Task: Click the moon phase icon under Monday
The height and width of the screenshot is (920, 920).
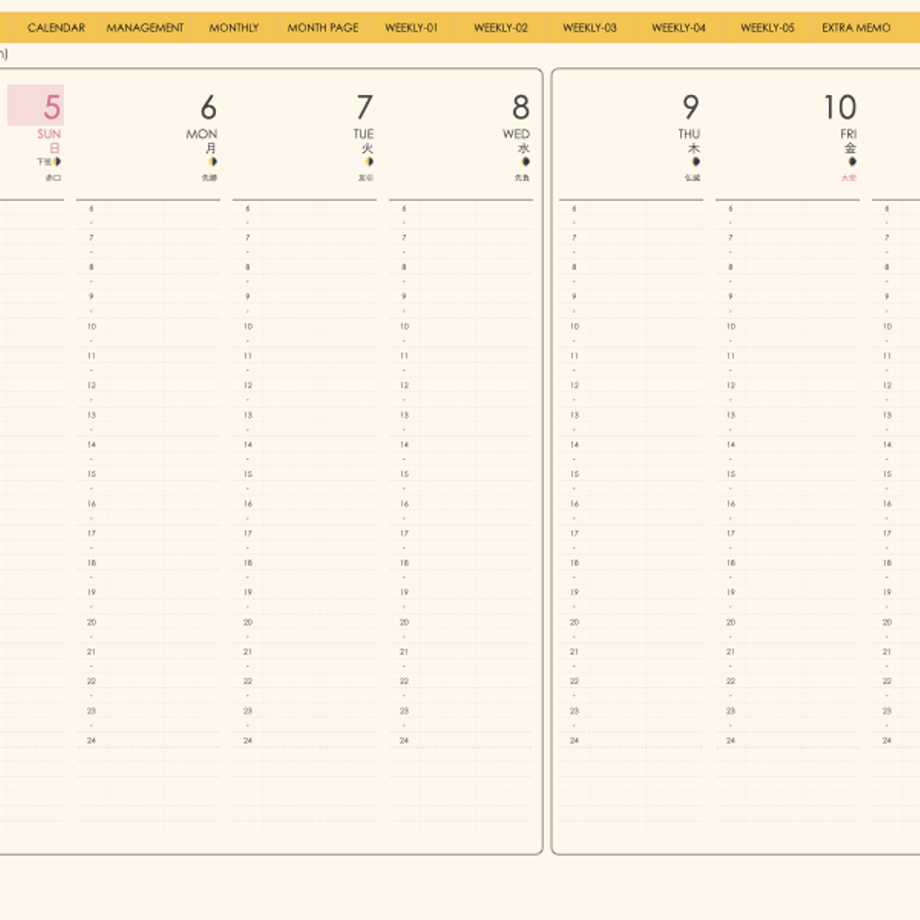Action: [213, 161]
